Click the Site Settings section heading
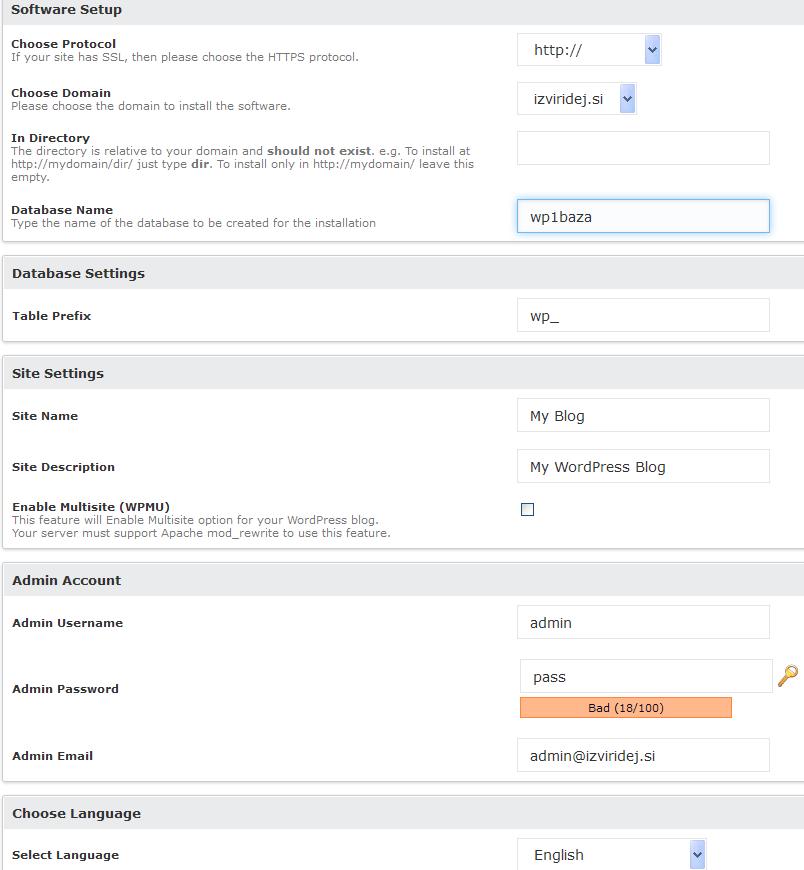804x870 pixels. point(58,373)
